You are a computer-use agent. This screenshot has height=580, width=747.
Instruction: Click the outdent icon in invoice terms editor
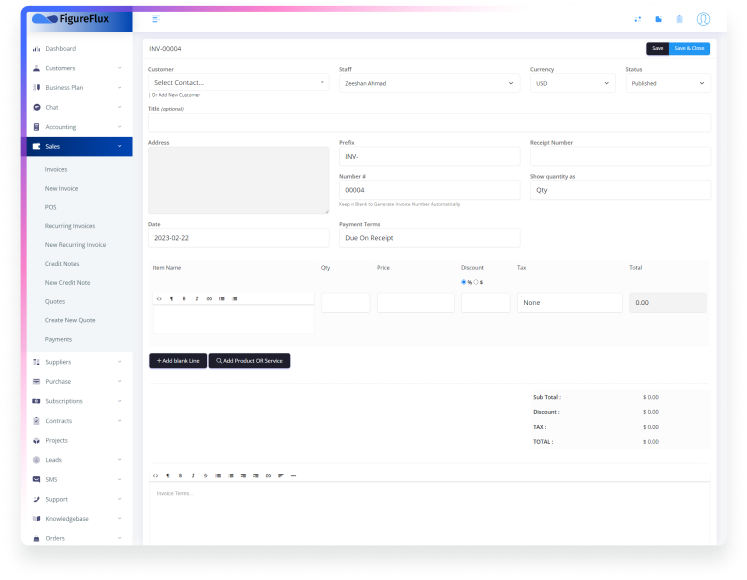(x=243, y=476)
